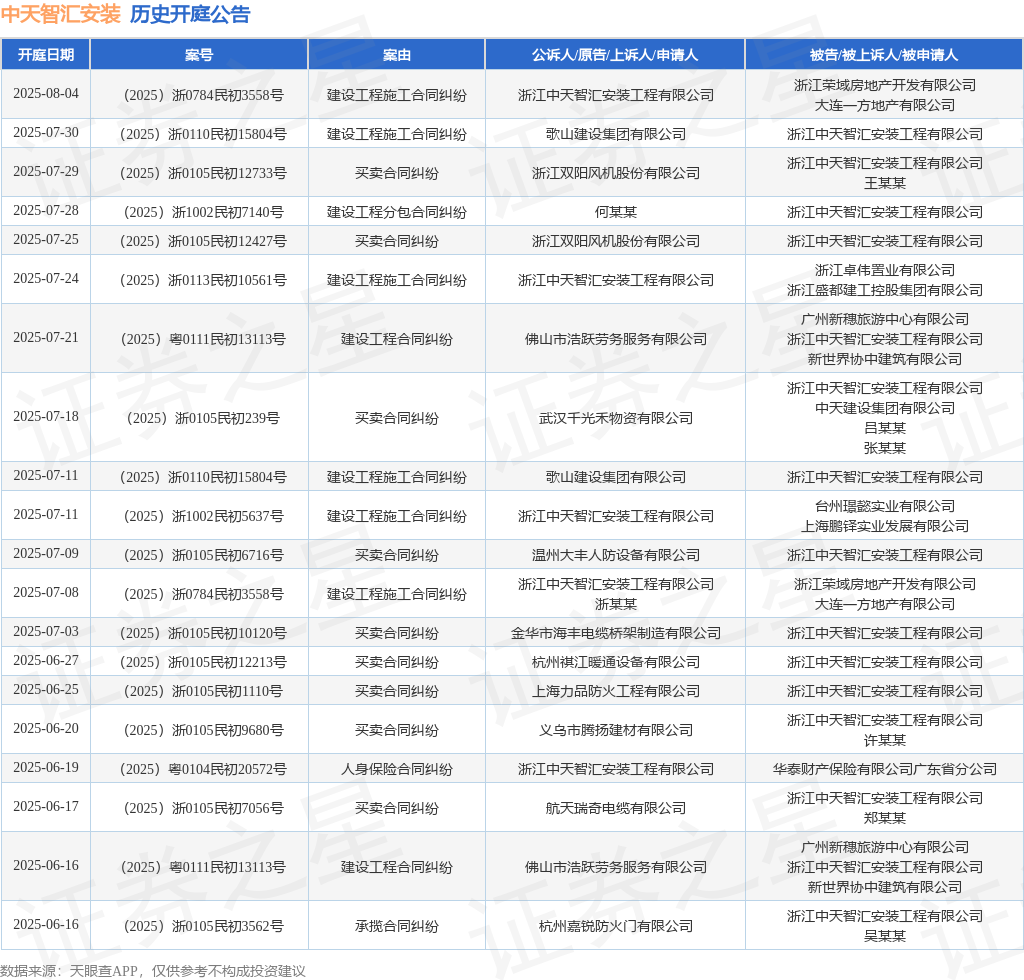Click plaintiff 何某某

615,212
